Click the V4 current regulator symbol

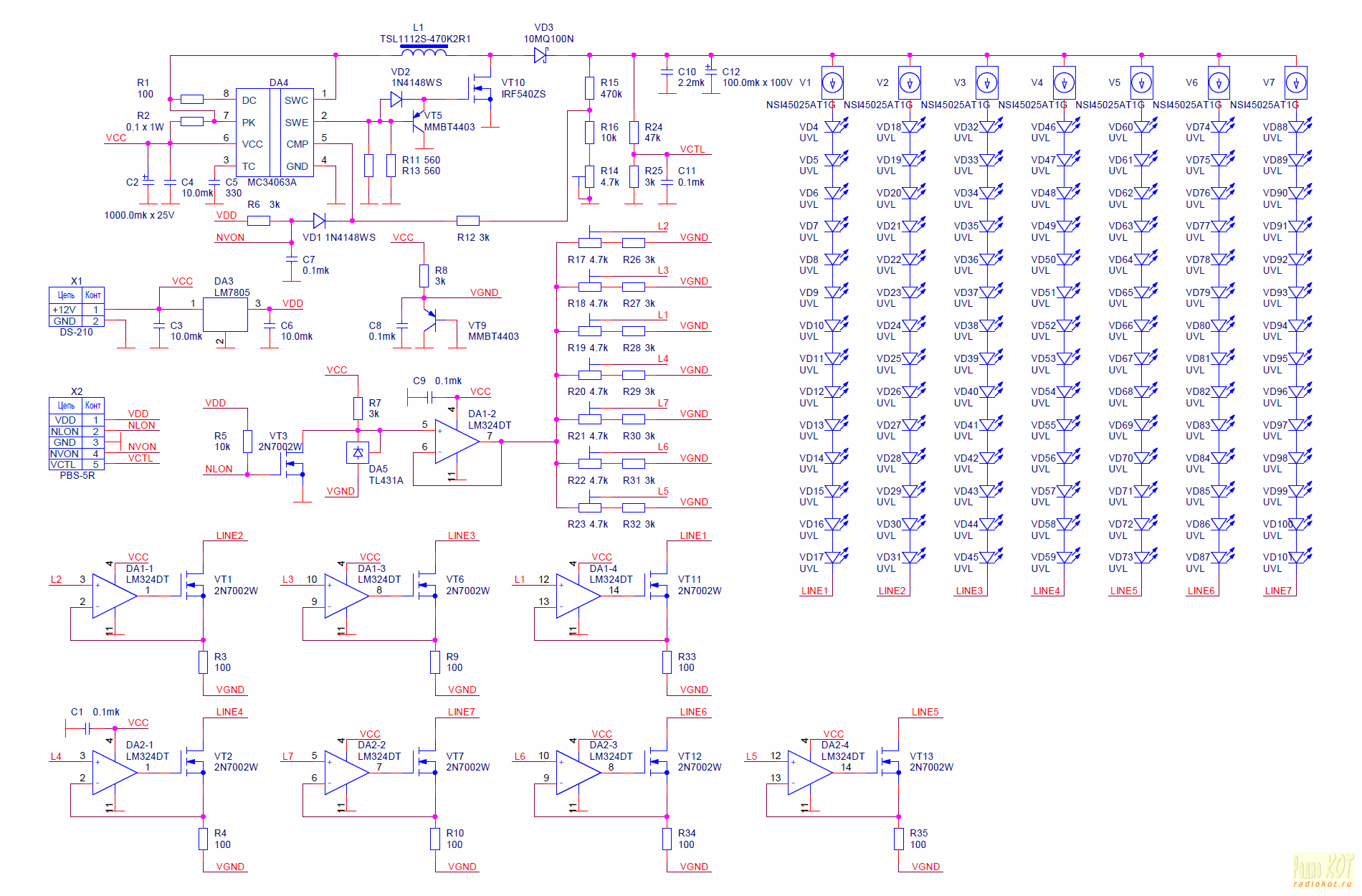pyautogui.click(x=1065, y=83)
